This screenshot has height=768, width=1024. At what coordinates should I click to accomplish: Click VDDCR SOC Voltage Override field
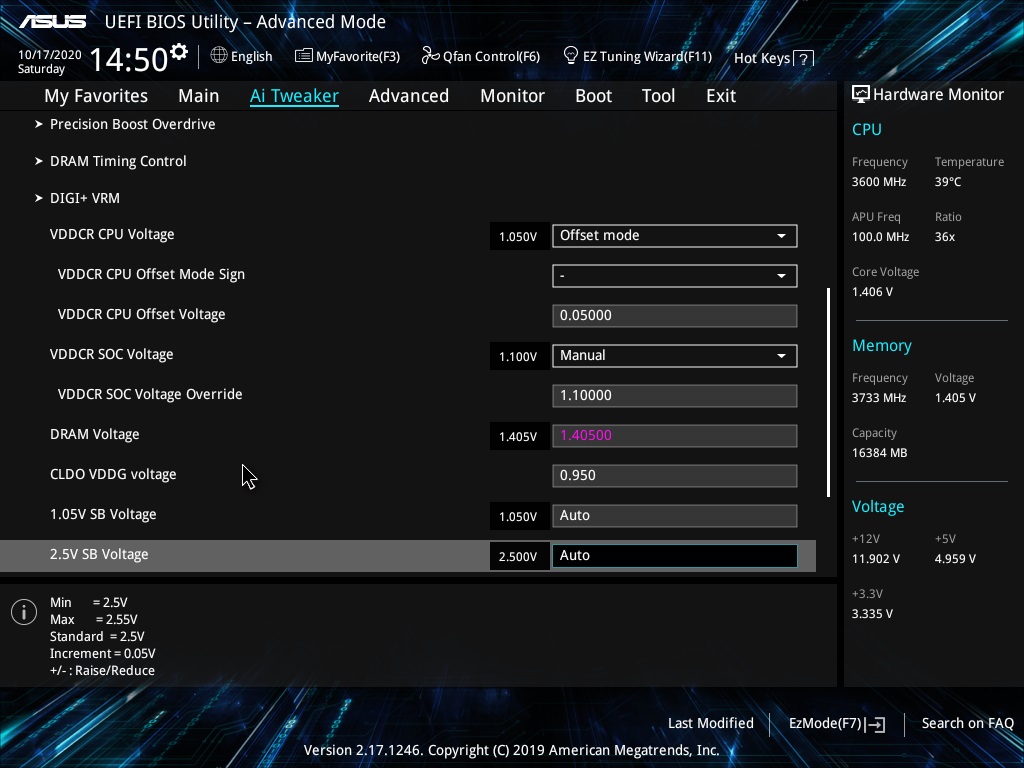tap(675, 396)
